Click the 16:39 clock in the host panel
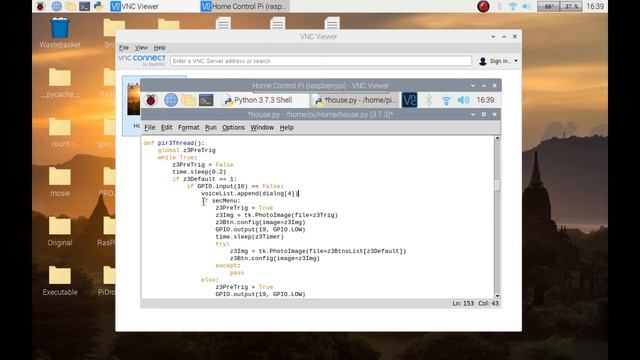This screenshot has width=640, height=360. 595,6
